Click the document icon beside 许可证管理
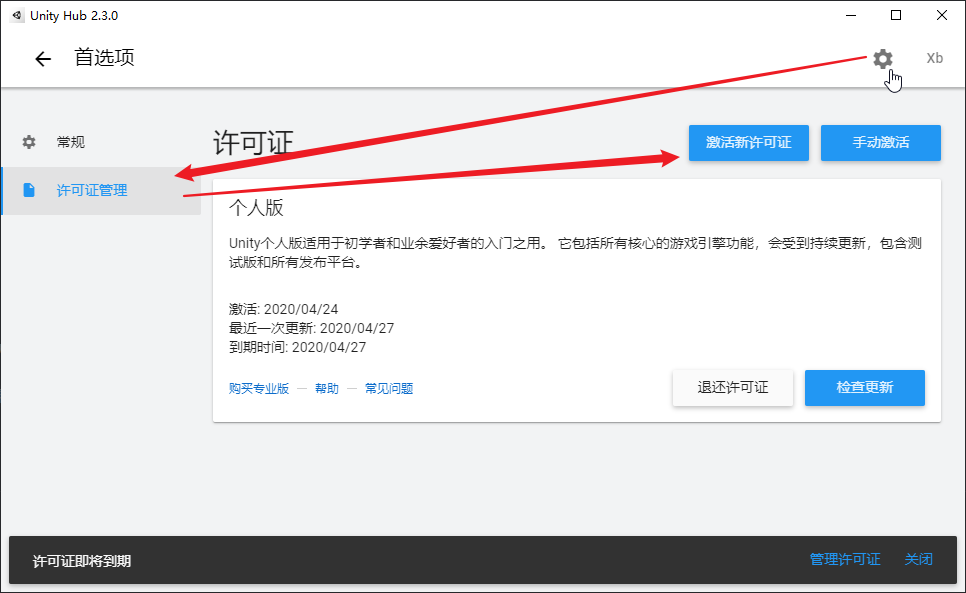Screen dimensions: 966x593 tap(28, 191)
